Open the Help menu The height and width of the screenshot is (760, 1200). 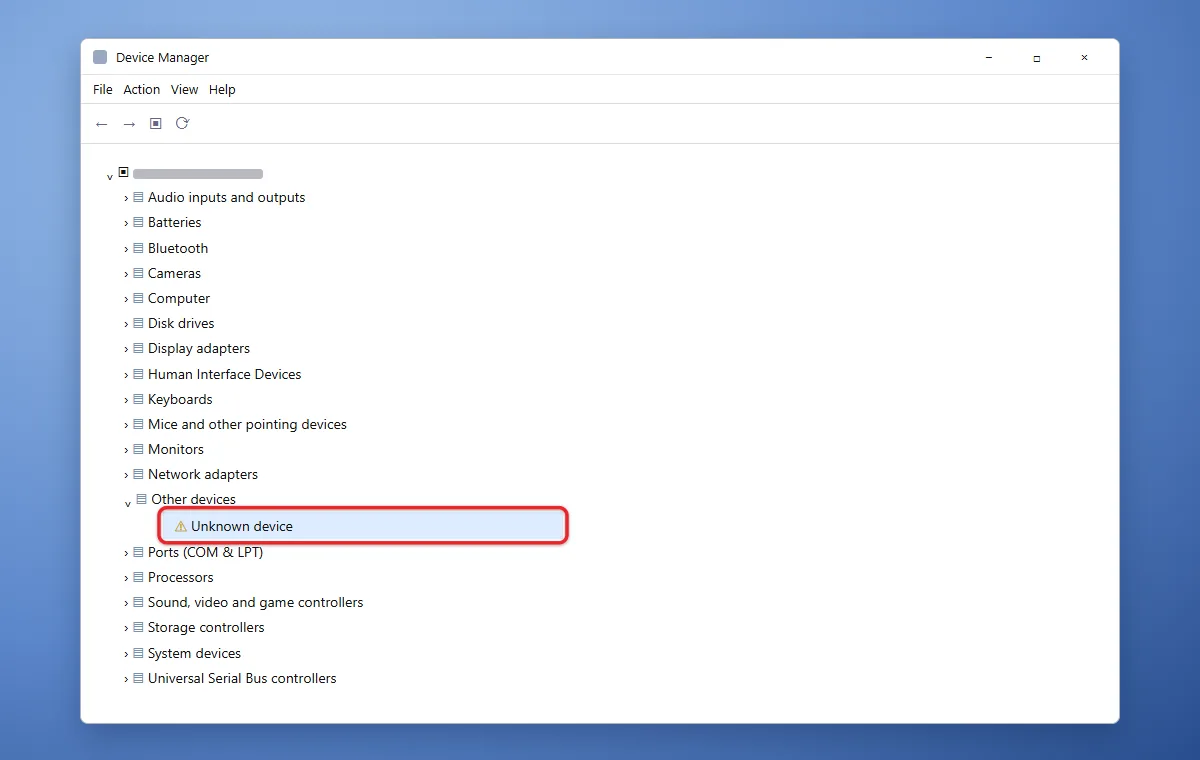222,90
